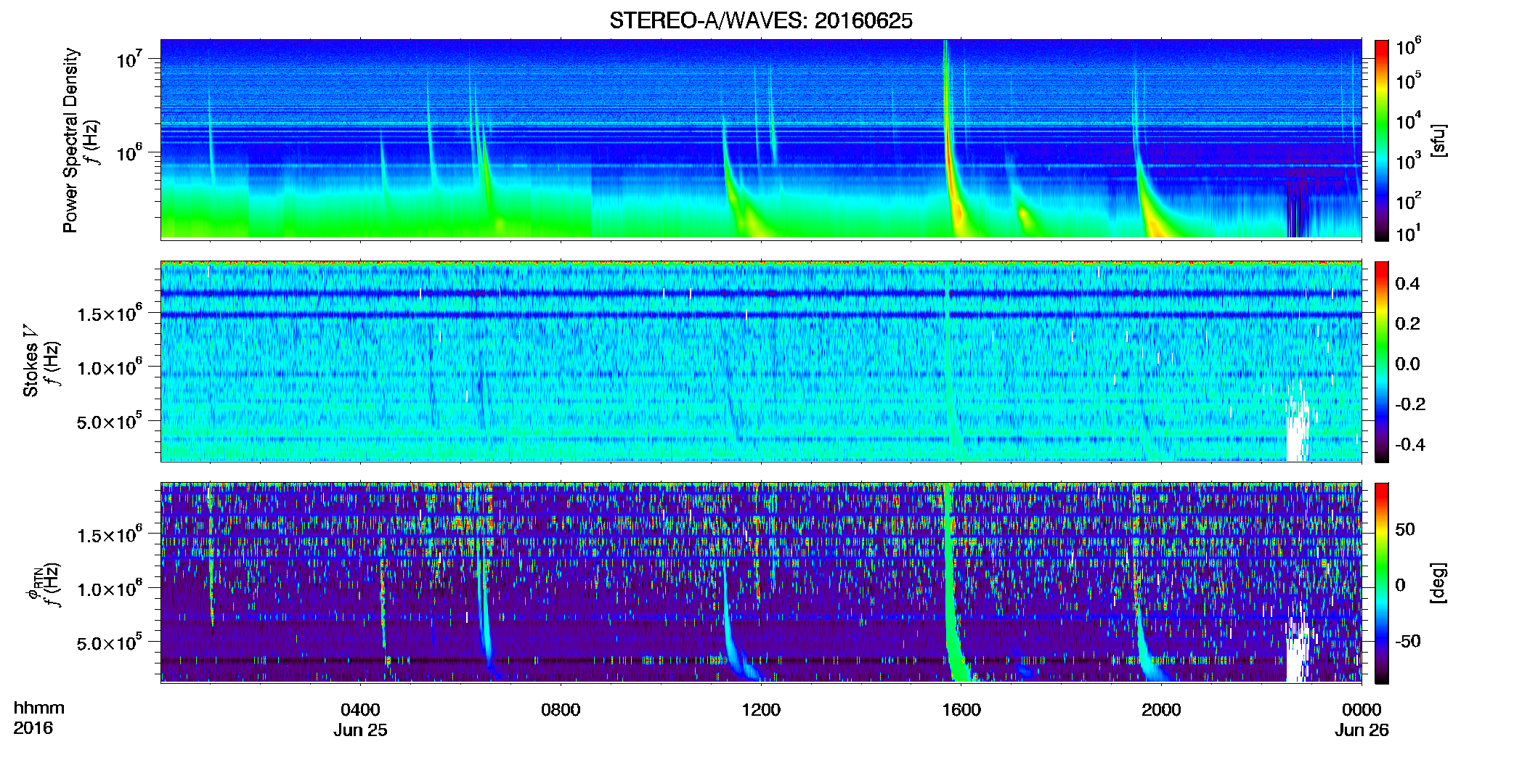Screen dimensions: 1522x784
Task: Click the 10^5 label on the sfu colorbar
Action: click(x=1409, y=81)
